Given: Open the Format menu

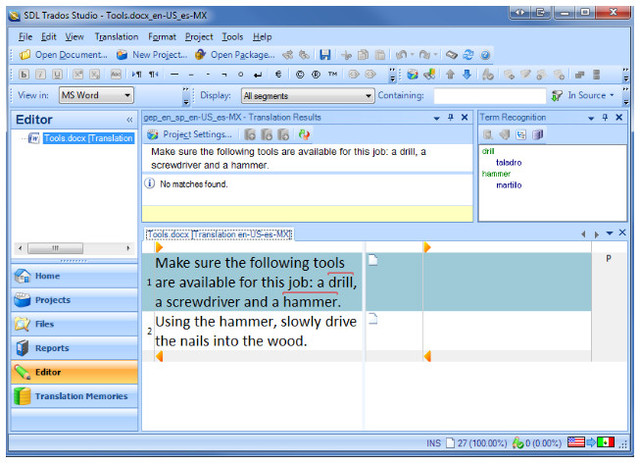Looking at the screenshot, I should click(x=162, y=37).
